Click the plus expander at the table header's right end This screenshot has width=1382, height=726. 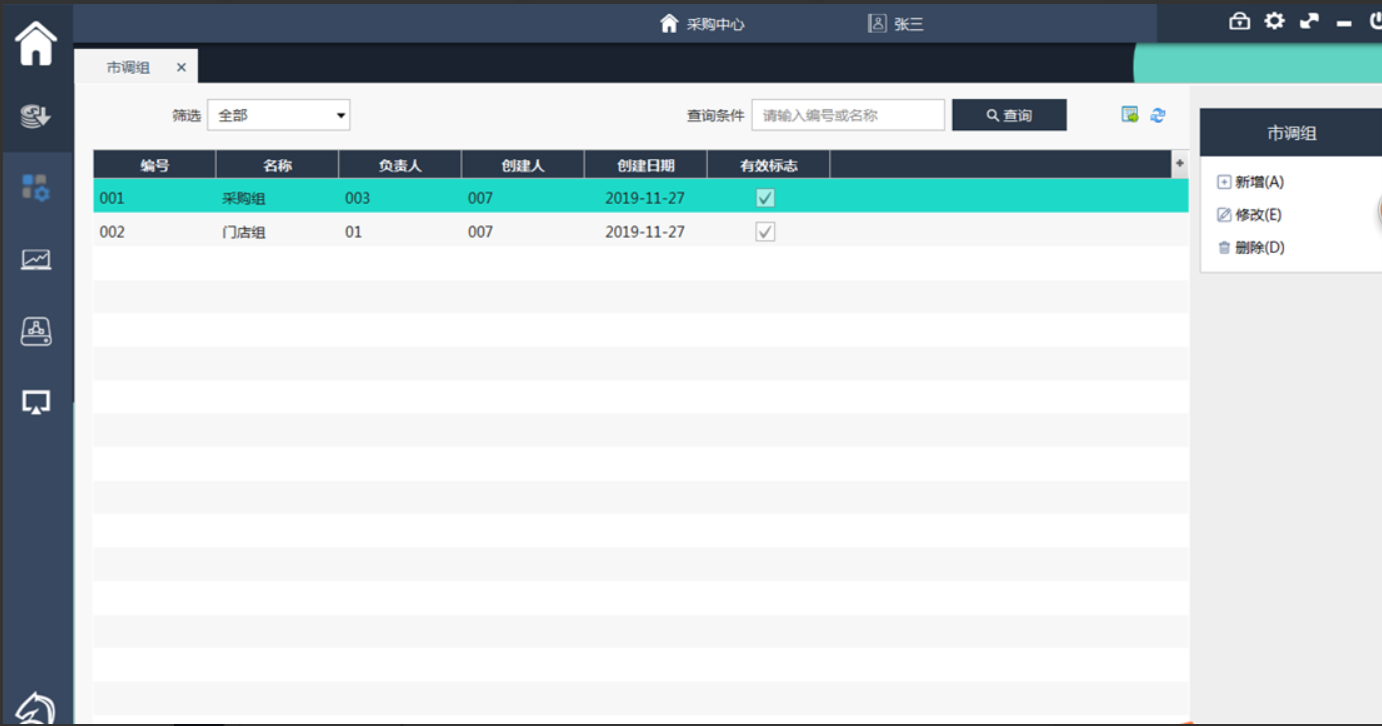point(1180,164)
